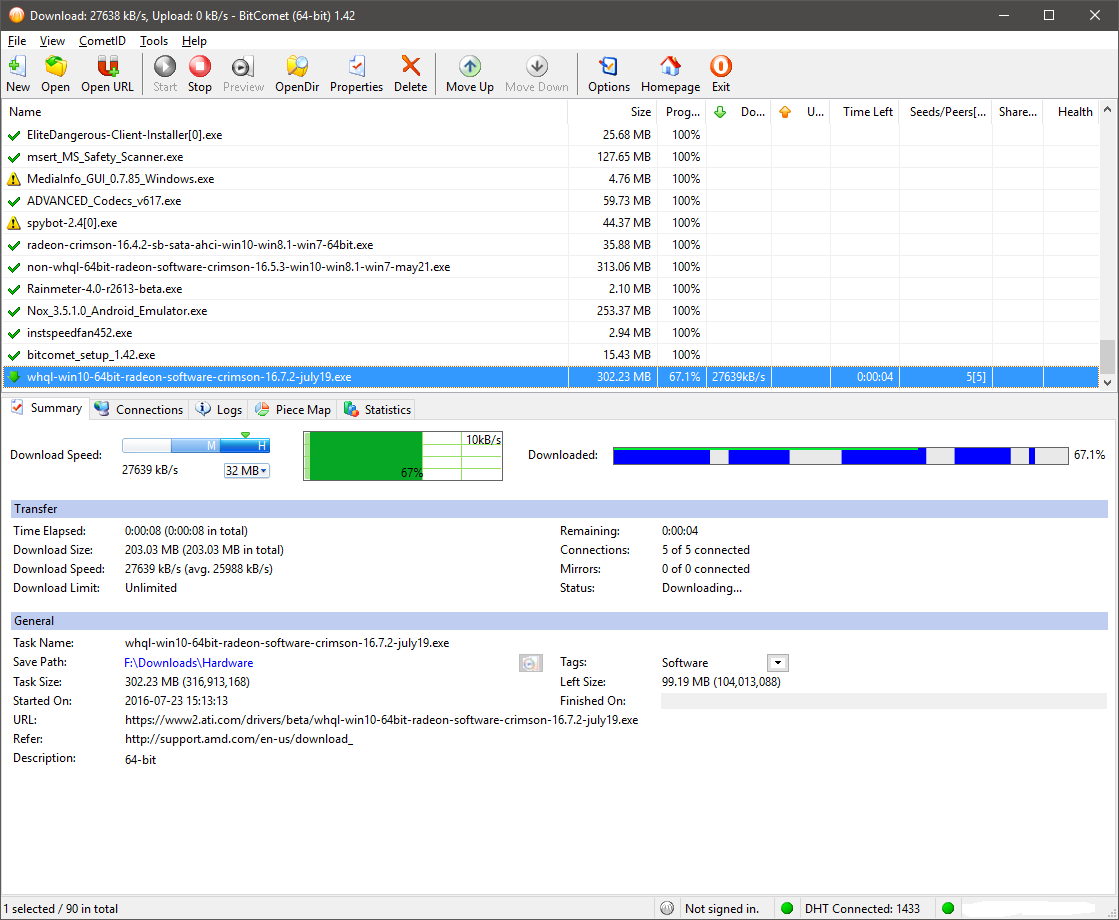Select the radeon-crimson-16.4.2-sb-sata-ahci task

pyautogui.click(x=551, y=246)
